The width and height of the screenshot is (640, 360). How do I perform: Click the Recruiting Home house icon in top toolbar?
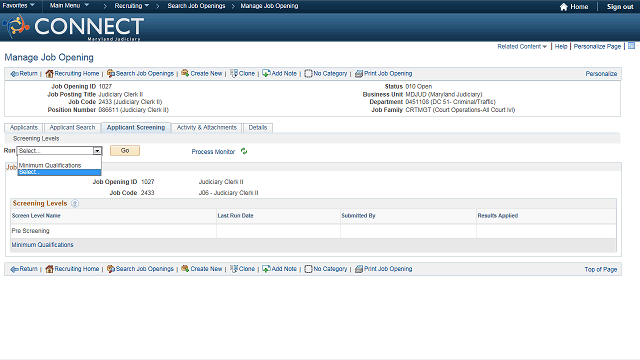pos(49,73)
